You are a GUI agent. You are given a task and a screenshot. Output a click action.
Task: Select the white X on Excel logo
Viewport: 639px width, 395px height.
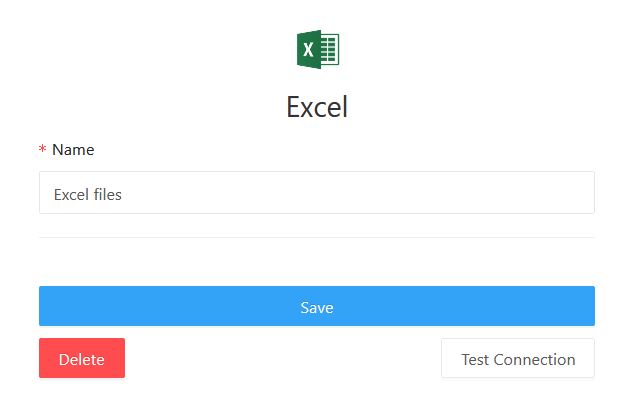[x=308, y=50]
